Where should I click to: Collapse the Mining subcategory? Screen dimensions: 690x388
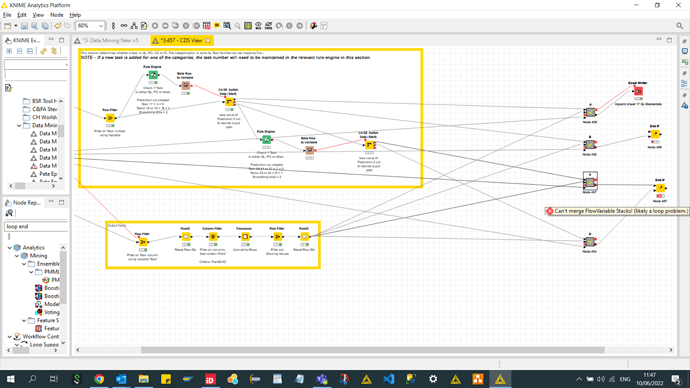17,256
